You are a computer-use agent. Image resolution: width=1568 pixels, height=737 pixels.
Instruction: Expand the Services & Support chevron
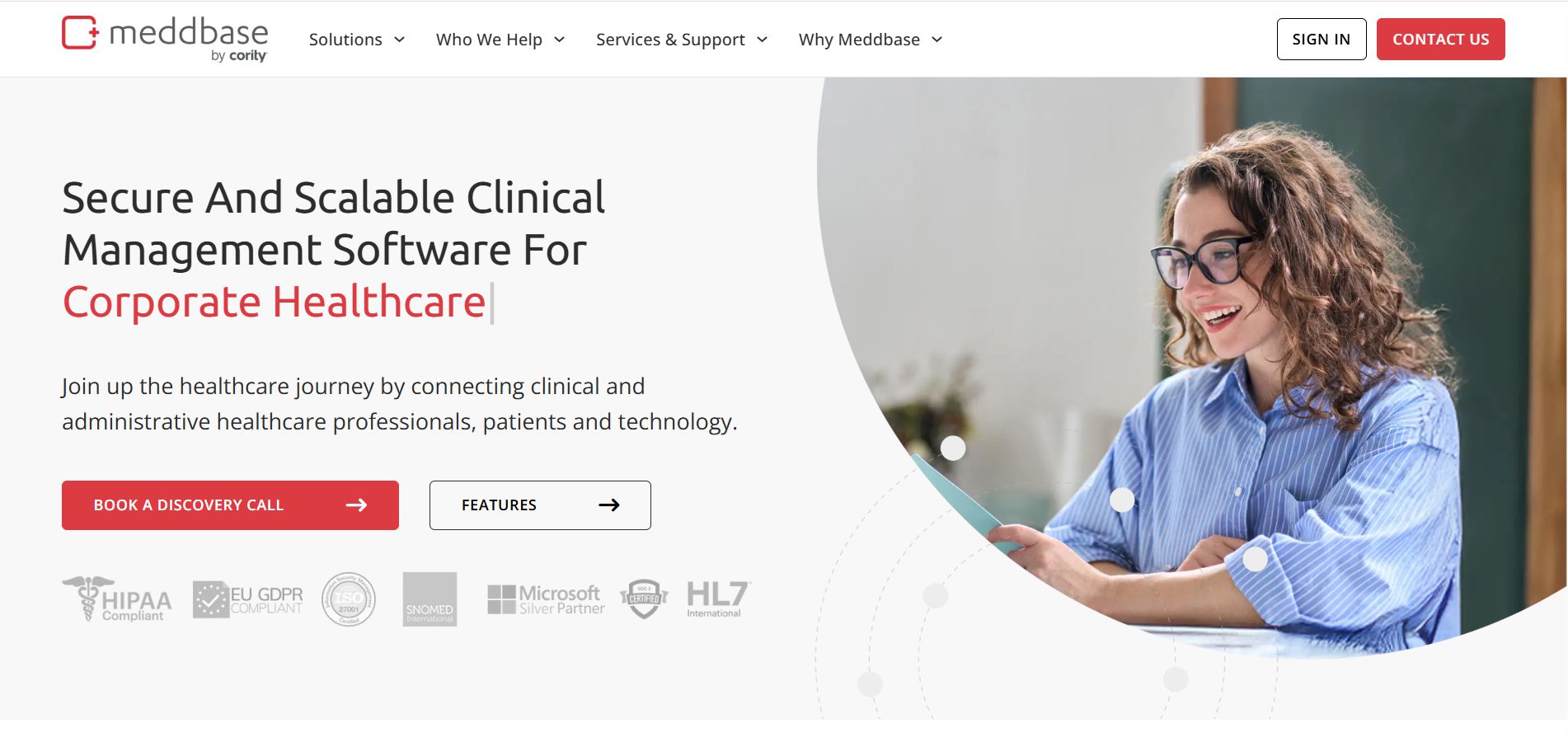(763, 40)
